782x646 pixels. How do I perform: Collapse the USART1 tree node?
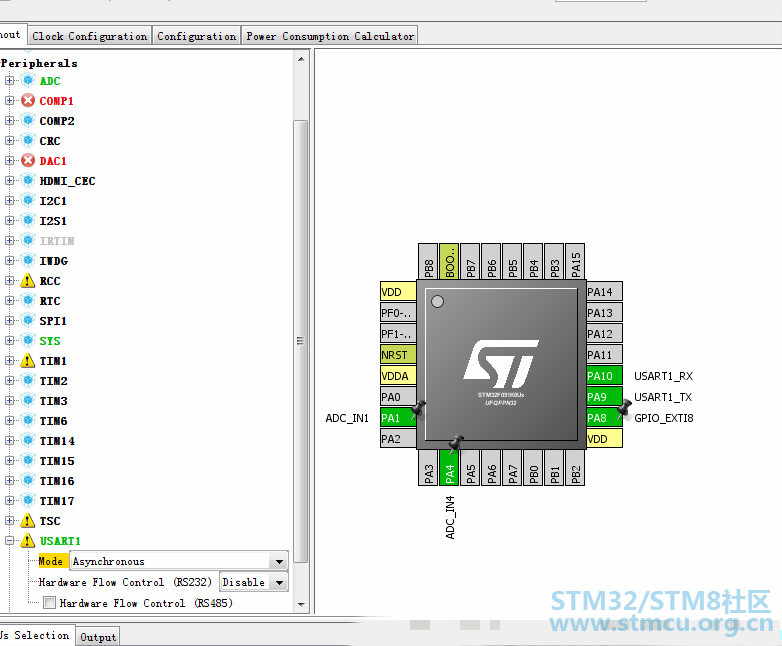click(x=9, y=540)
